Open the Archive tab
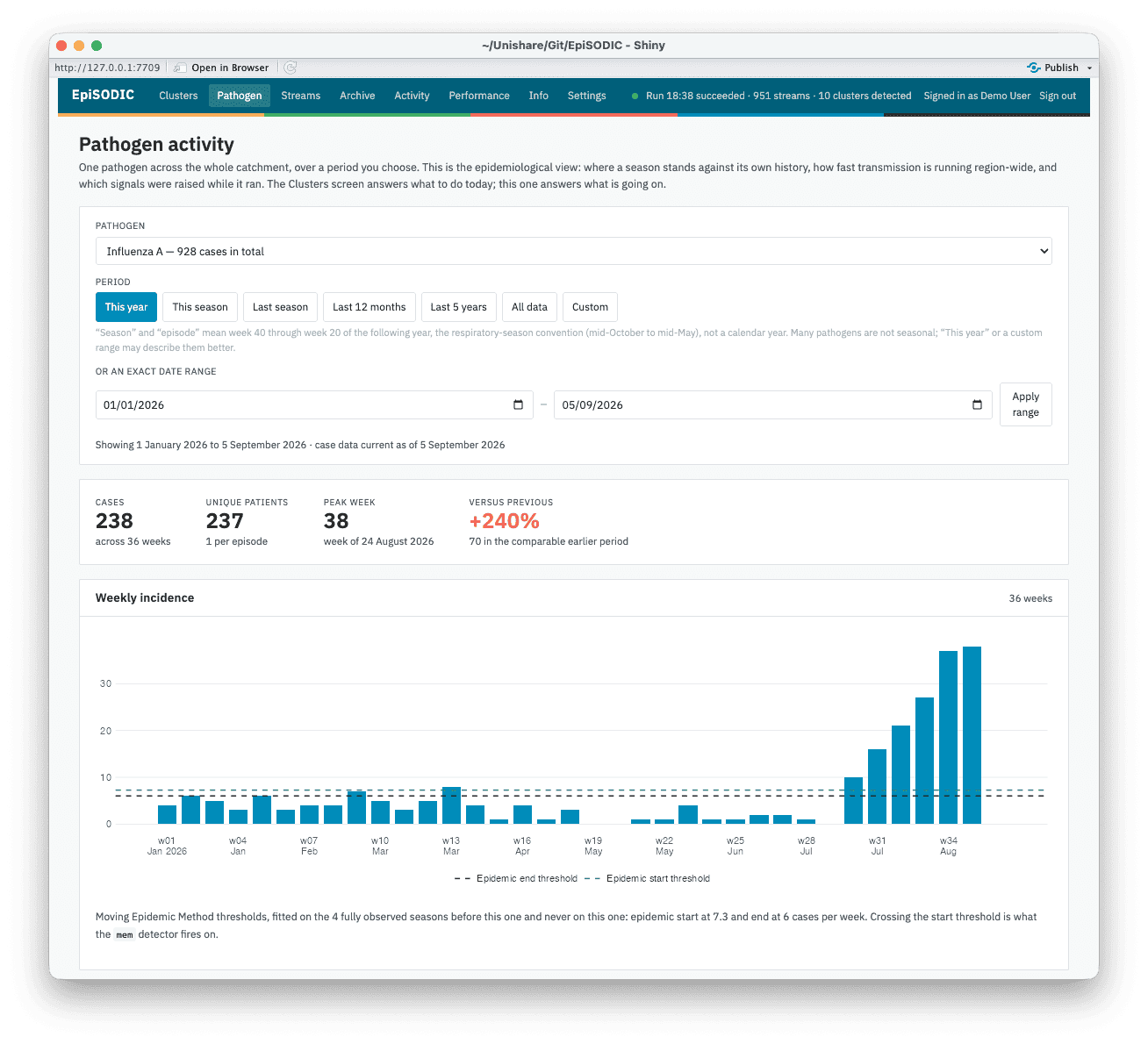Screen dimensions: 1148x1044 pos(357,96)
